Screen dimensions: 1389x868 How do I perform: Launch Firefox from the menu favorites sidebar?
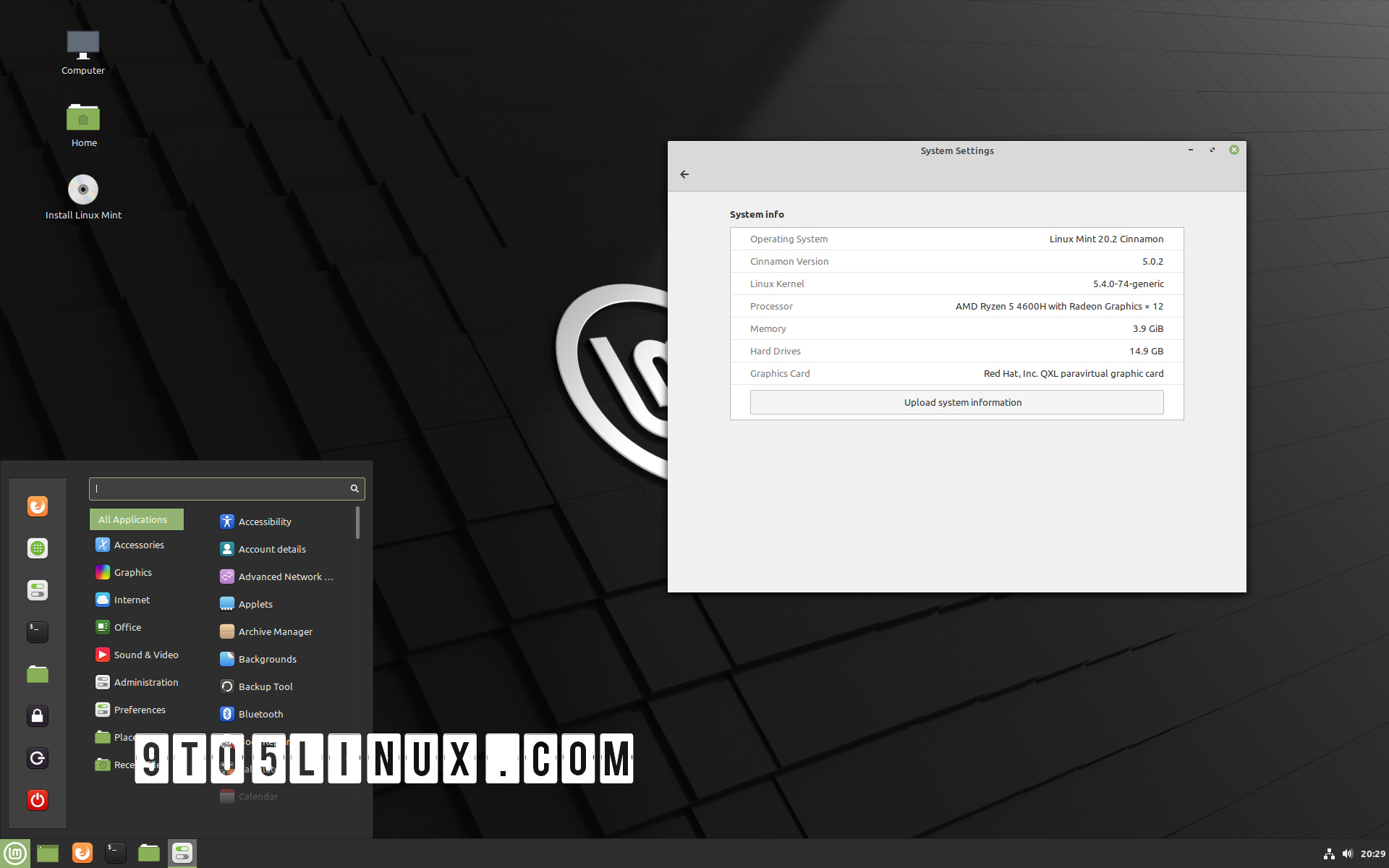[x=37, y=506]
